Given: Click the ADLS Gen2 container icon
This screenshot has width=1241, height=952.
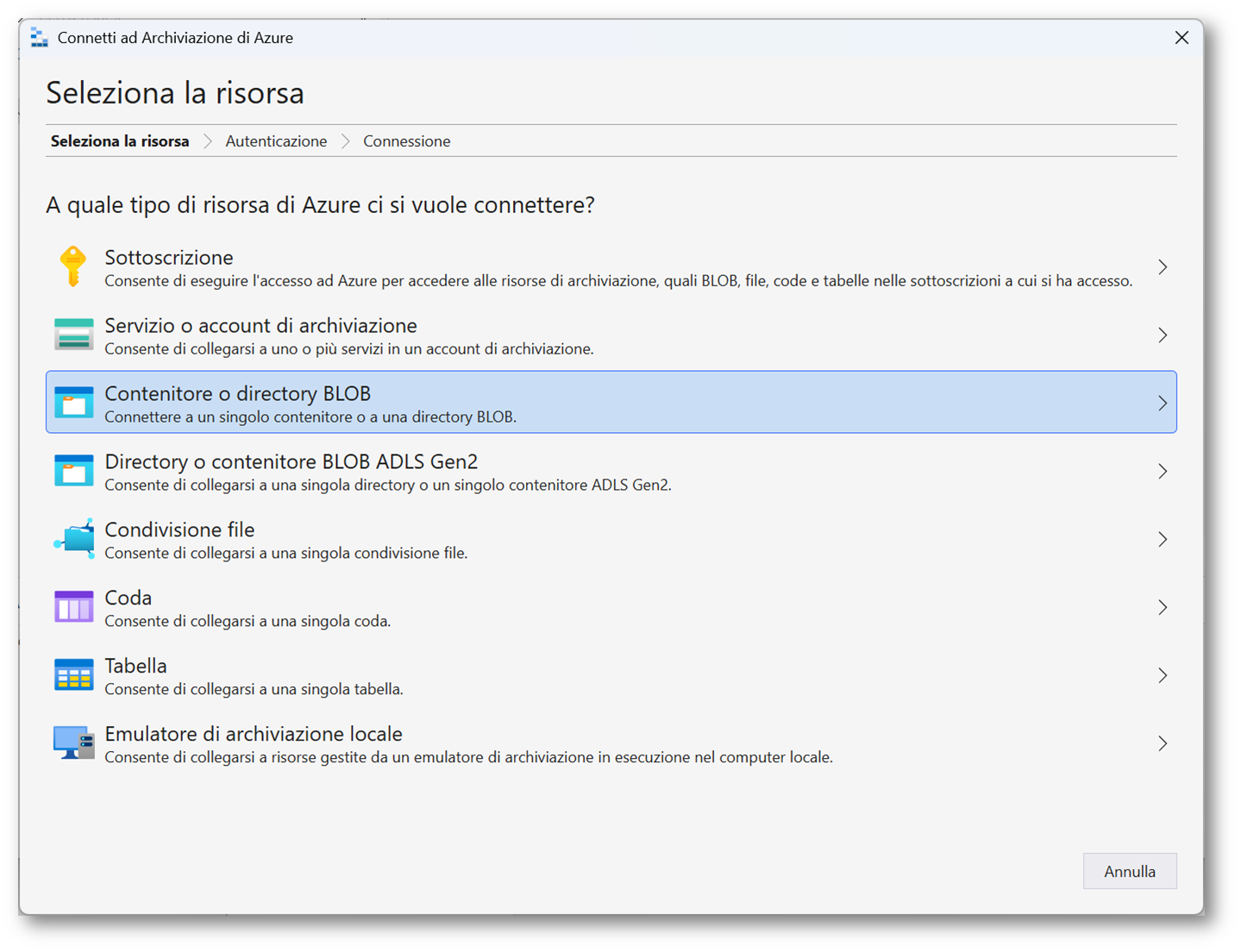Looking at the screenshot, I should pyautogui.click(x=73, y=471).
